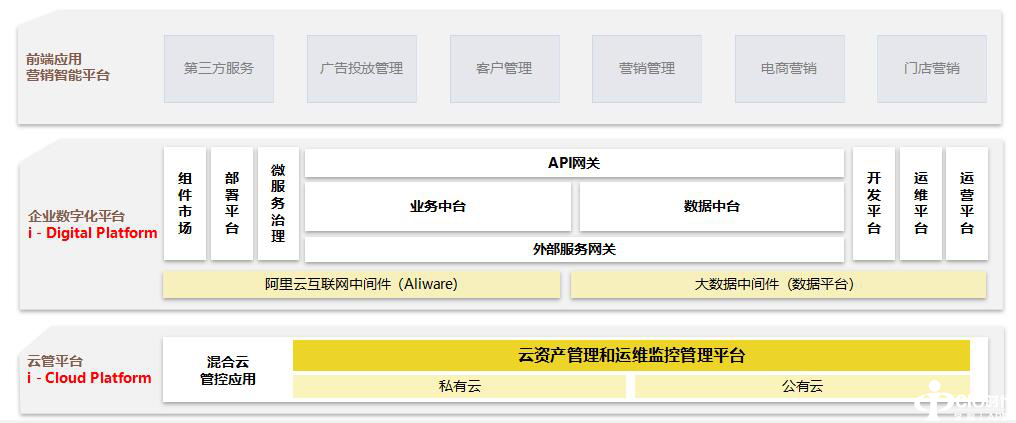Viewport: 1016px width, 423px height.
Task: Select the API网关 bar
Action: pyautogui.click(x=574, y=163)
